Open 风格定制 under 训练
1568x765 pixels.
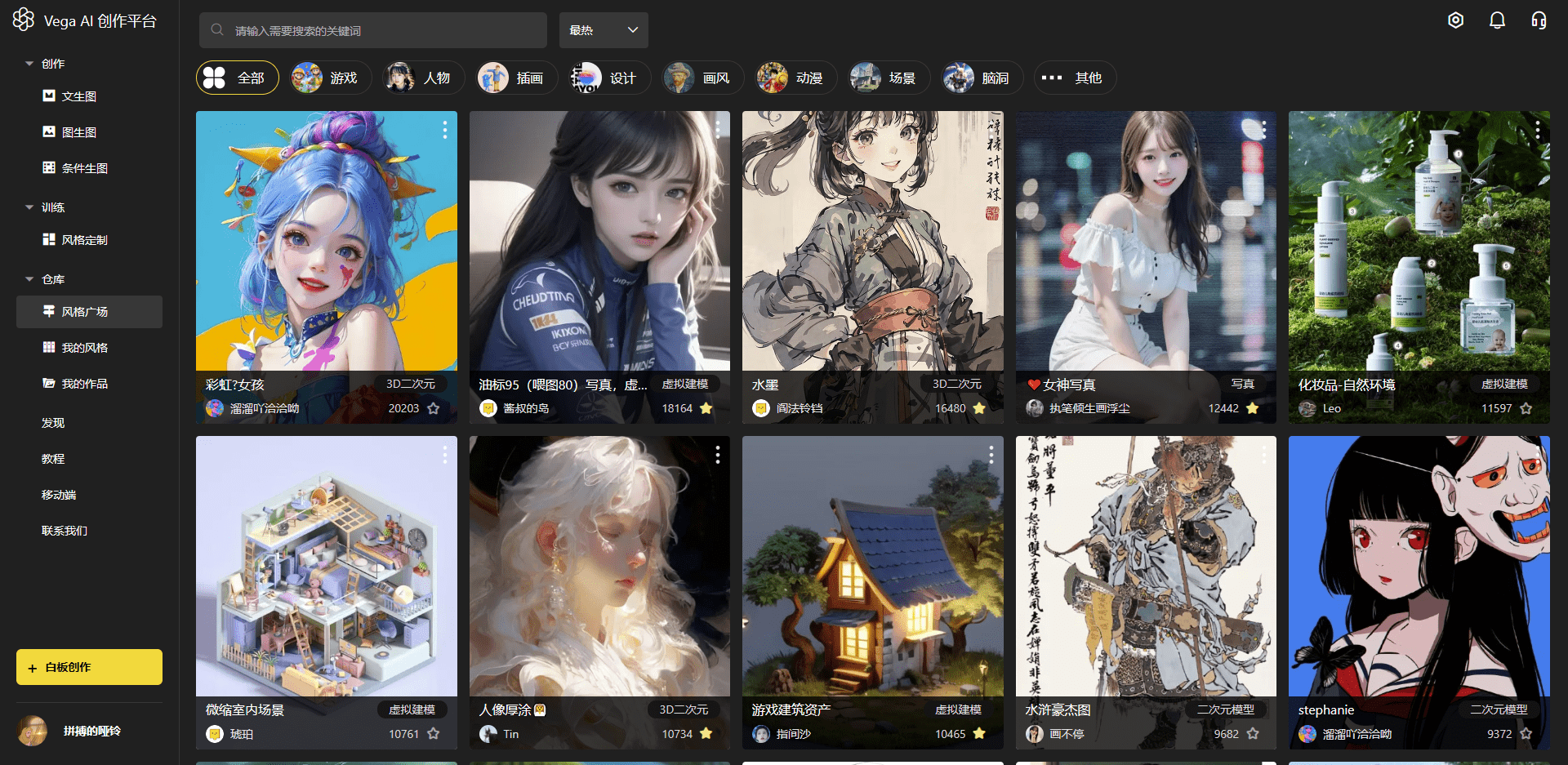coord(75,240)
